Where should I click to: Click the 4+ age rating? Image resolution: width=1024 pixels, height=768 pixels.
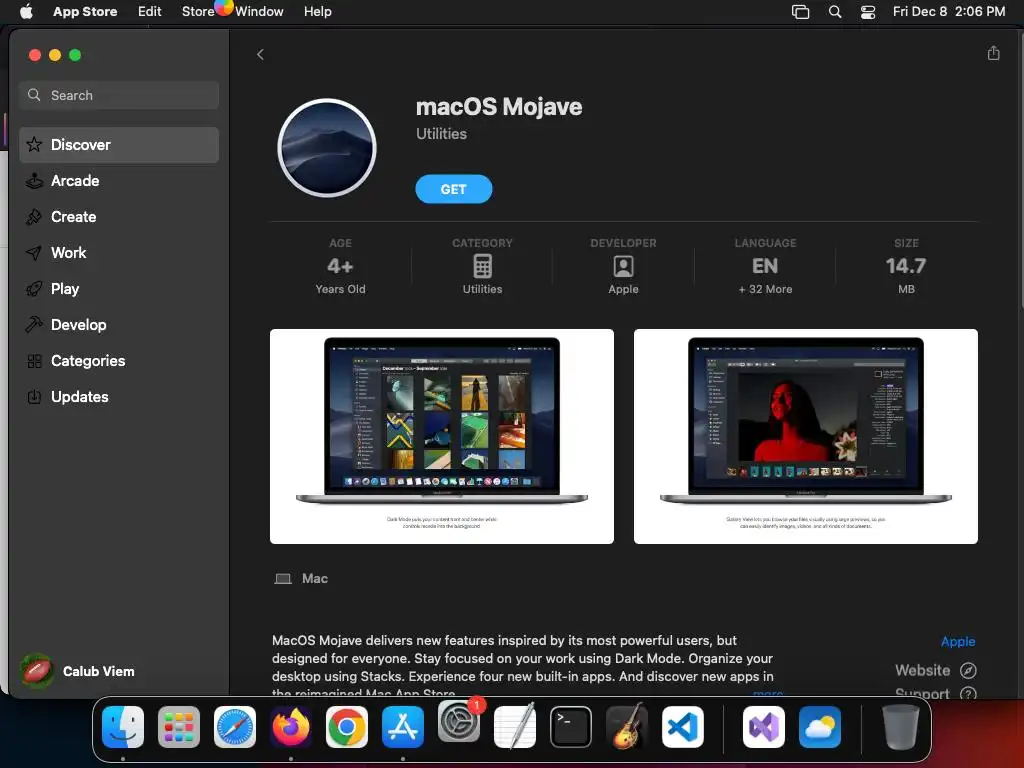tap(340, 266)
